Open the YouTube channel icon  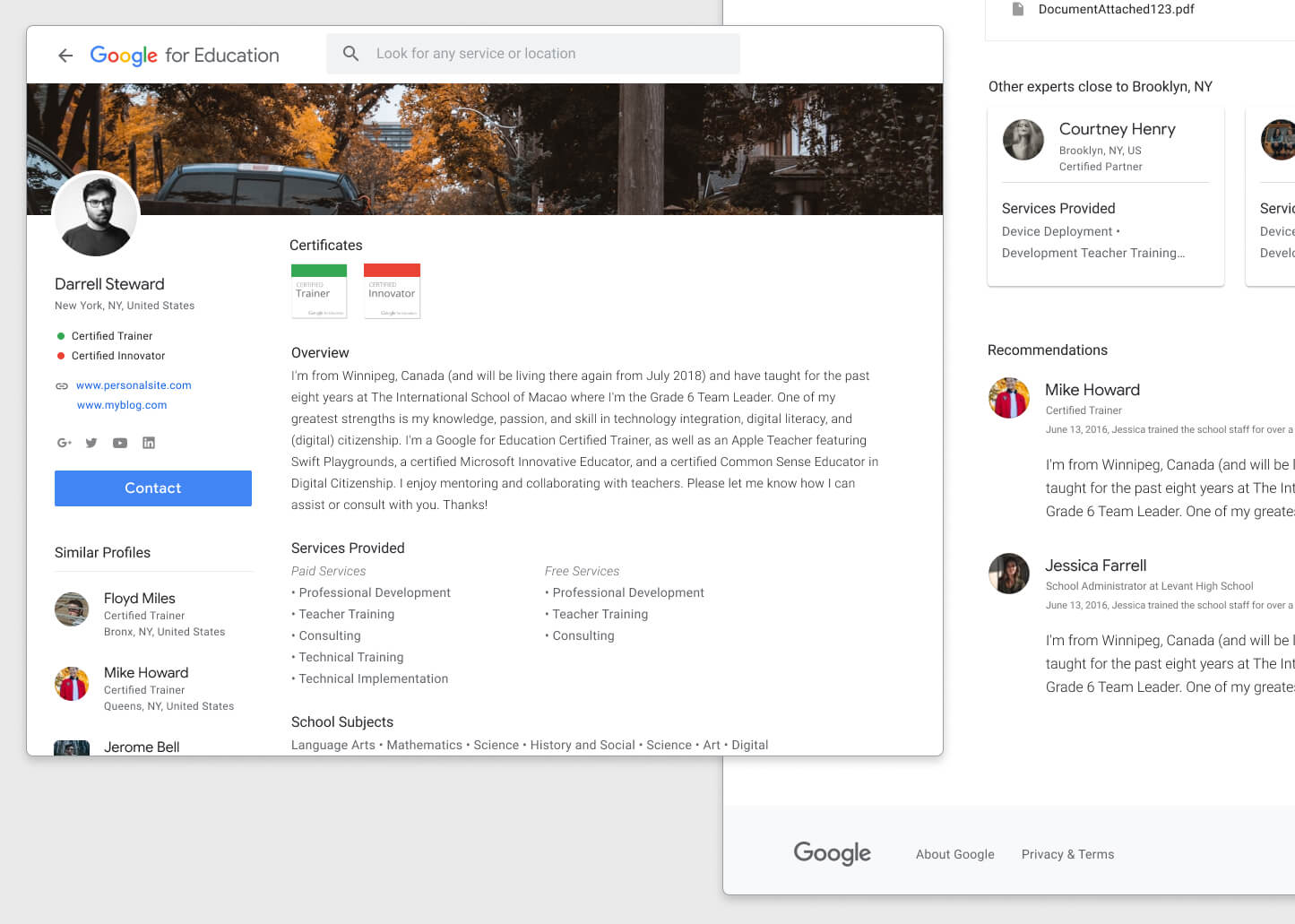click(x=120, y=443)
